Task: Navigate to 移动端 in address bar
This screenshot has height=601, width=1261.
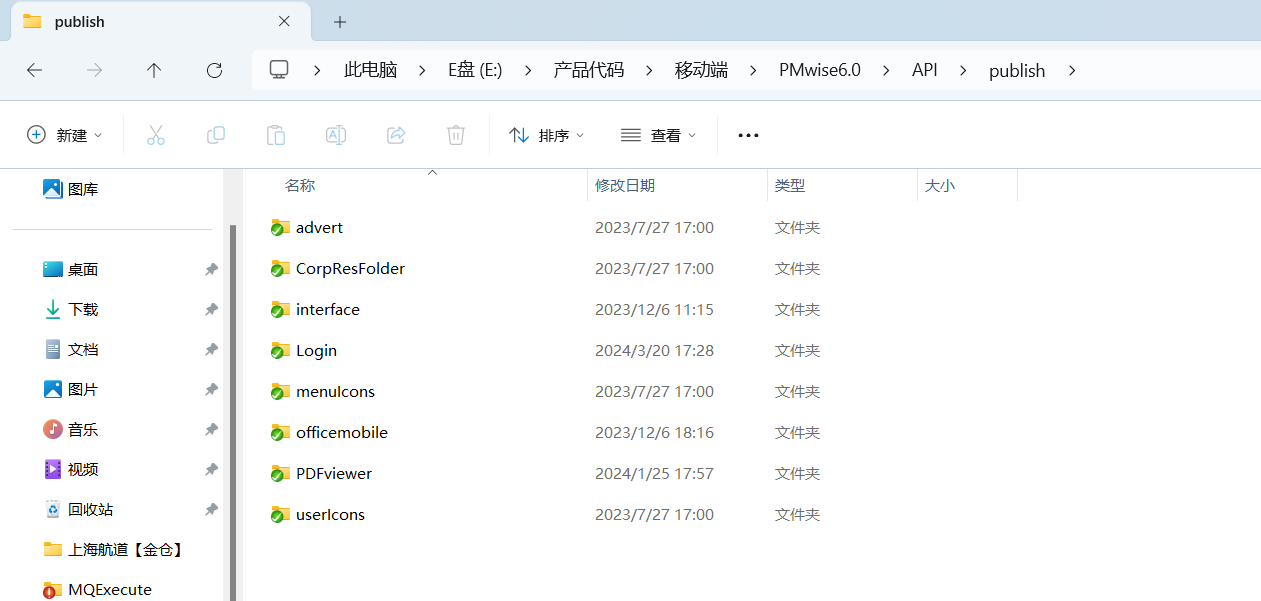Action: tap(701, 70)
